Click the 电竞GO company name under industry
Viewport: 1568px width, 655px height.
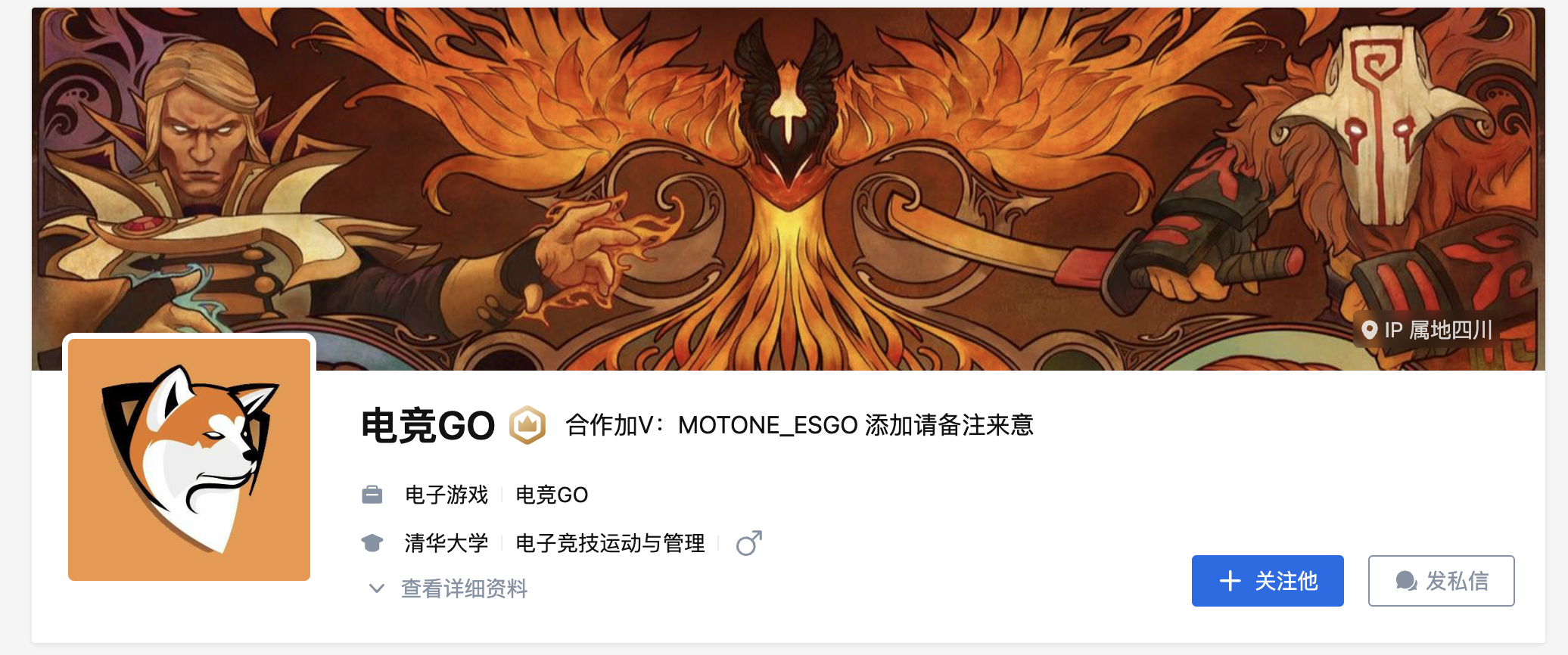point(552,495)
